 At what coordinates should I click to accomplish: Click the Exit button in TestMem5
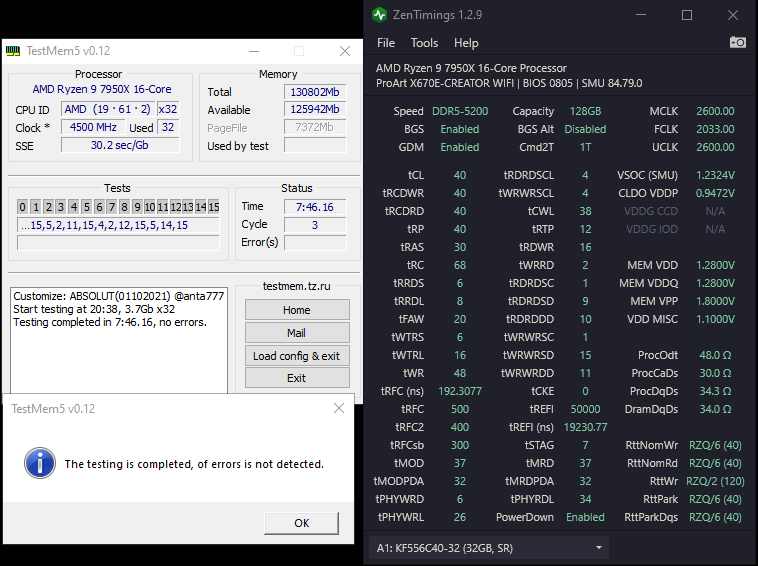pos(296,378)
